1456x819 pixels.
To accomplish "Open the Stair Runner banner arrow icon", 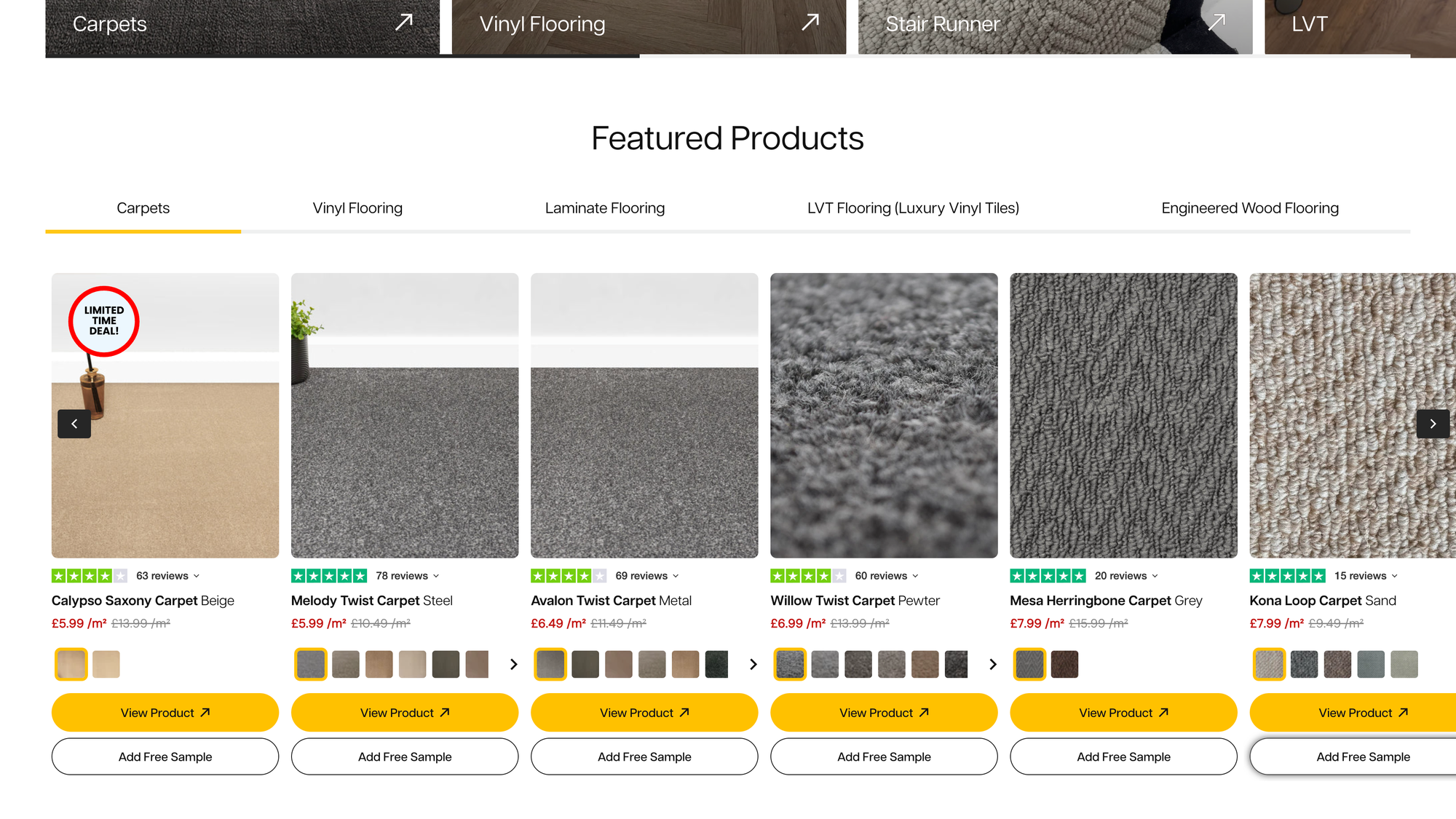I will 1216,23.
